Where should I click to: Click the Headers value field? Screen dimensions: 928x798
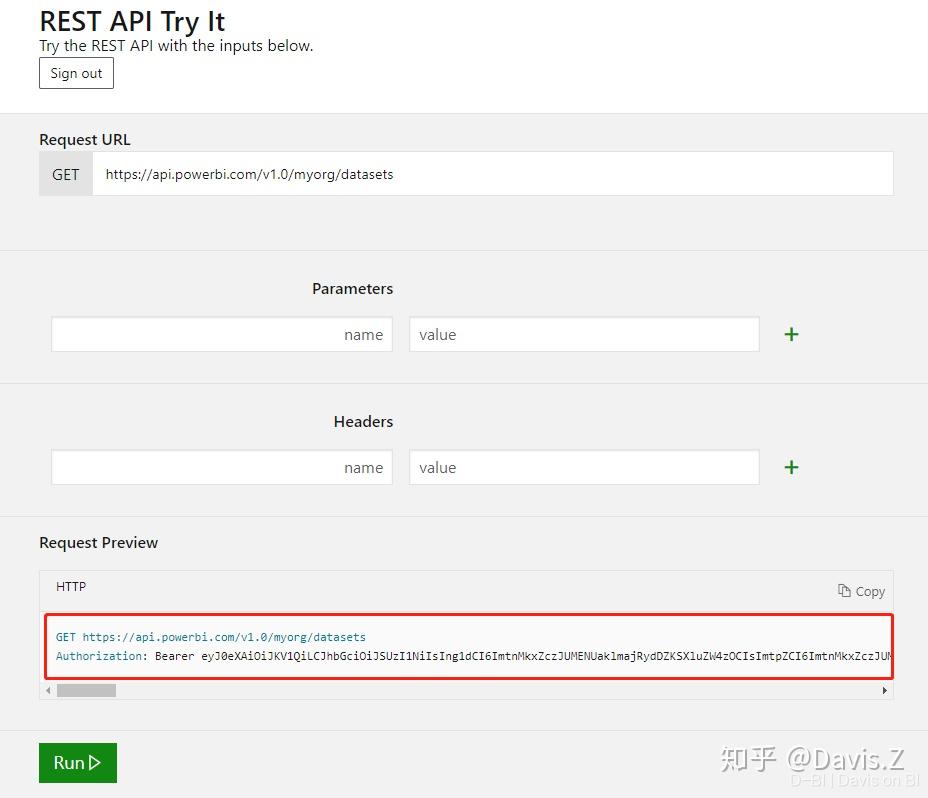coord(584,466)
